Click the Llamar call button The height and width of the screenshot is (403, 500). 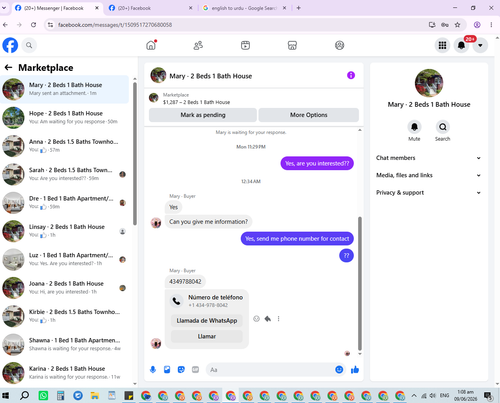click(207, 336)
